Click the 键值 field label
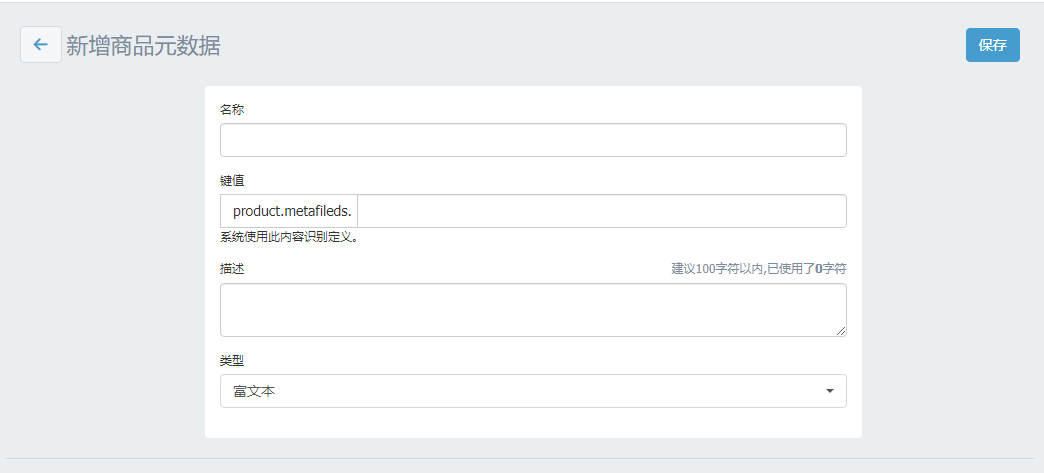 (x=232, y=181)
